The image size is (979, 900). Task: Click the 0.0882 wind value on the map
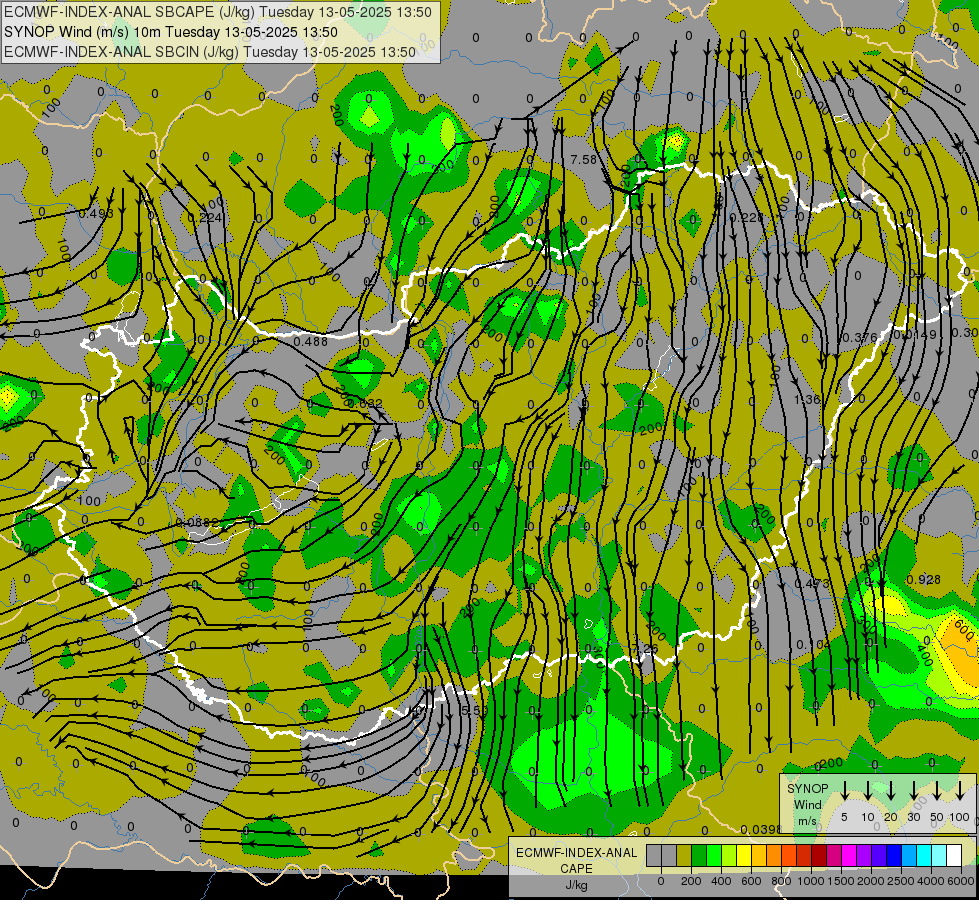coord(197,522)
